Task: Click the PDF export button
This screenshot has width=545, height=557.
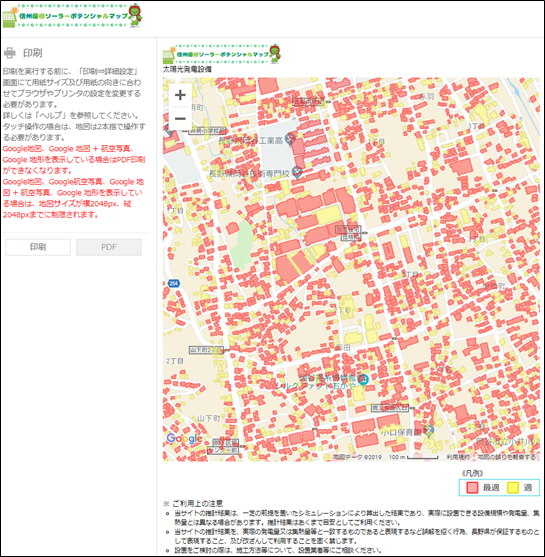Action: tap(109, 247)
